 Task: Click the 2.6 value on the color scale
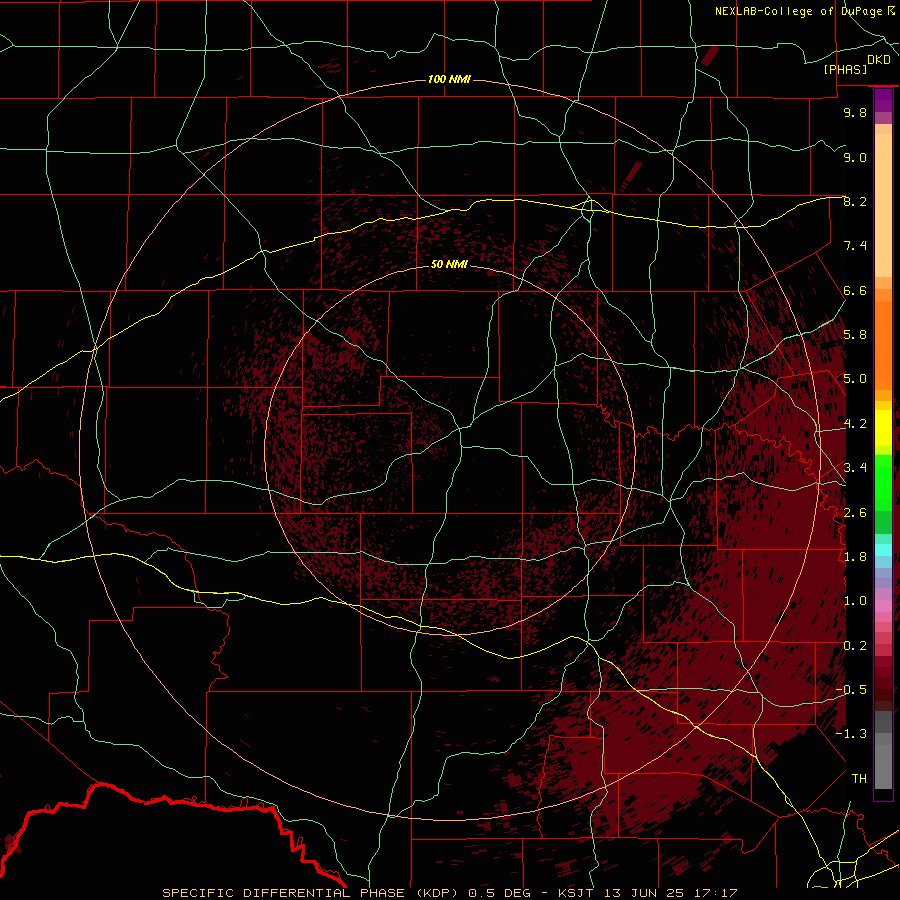[855, 513]
